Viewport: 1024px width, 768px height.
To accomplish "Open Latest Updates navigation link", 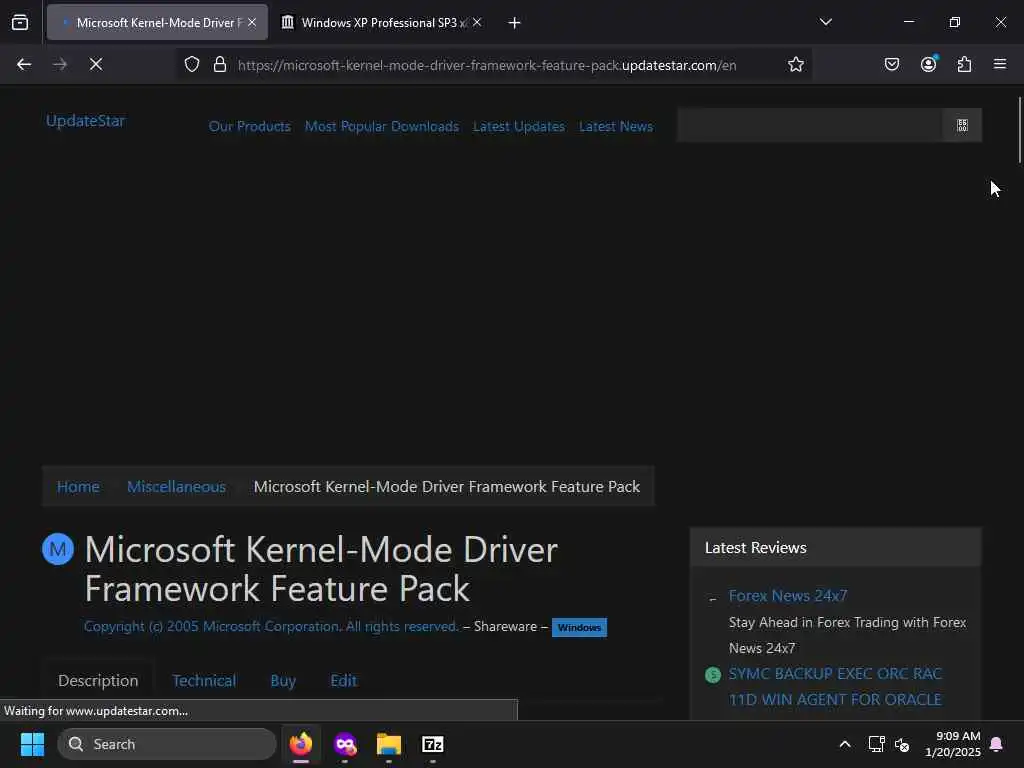I will click(519, 126).
